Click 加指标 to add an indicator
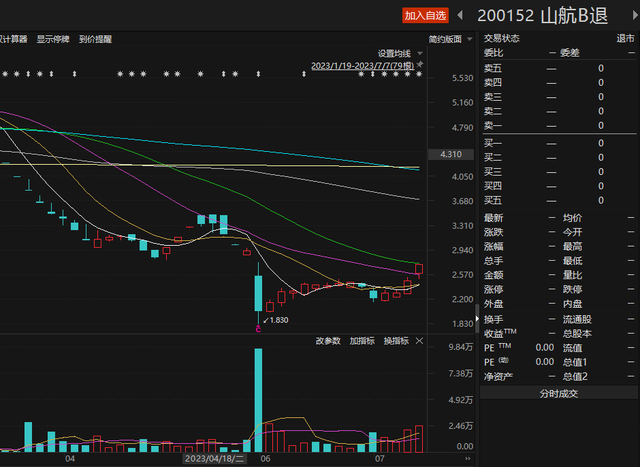640x467 pixels. tap(362, 341)
